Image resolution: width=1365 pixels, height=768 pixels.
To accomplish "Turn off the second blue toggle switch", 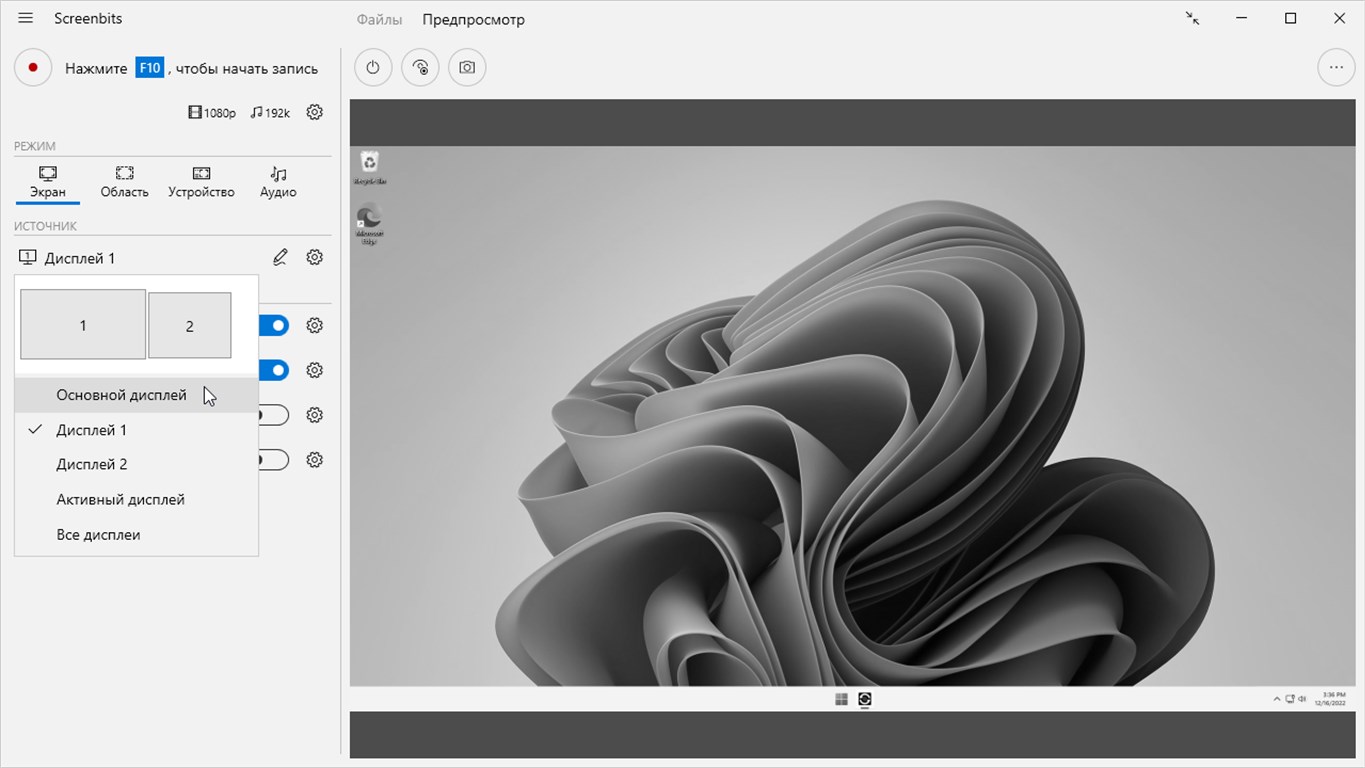I will pyautogui.click(x=274, y=371).
